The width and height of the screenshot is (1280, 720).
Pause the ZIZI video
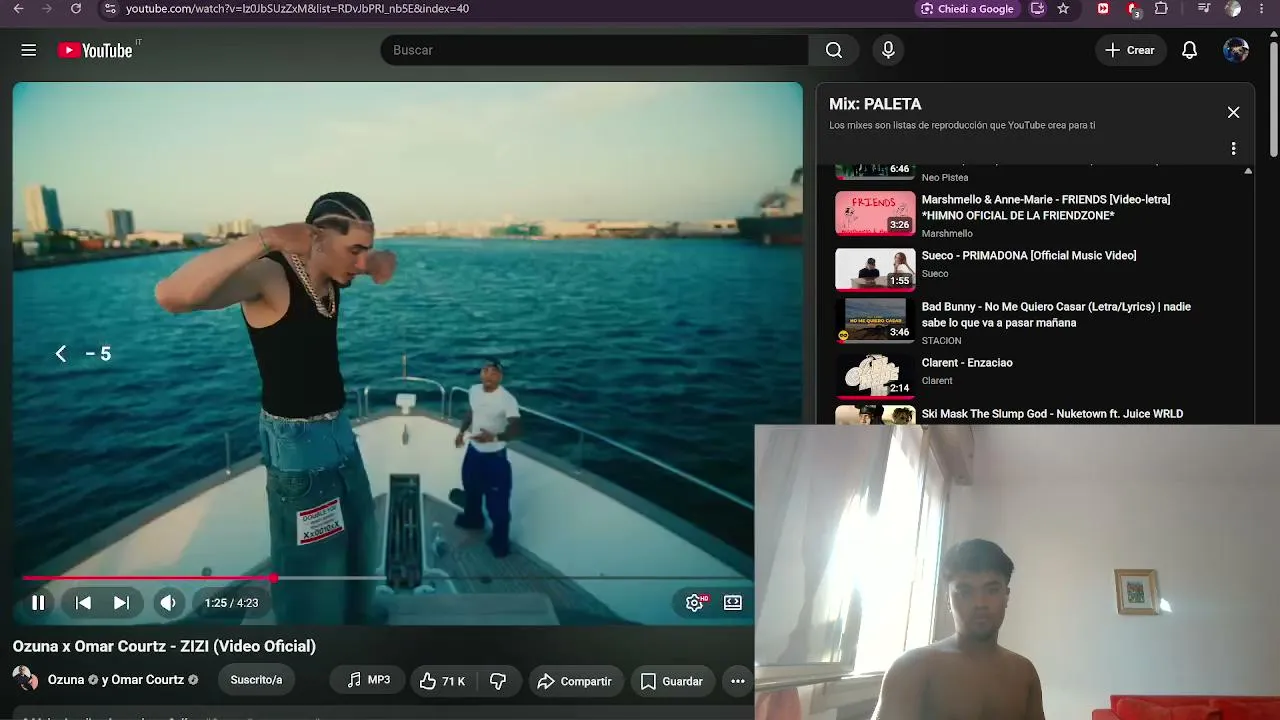pyautogui.click(x=38, y=603)
